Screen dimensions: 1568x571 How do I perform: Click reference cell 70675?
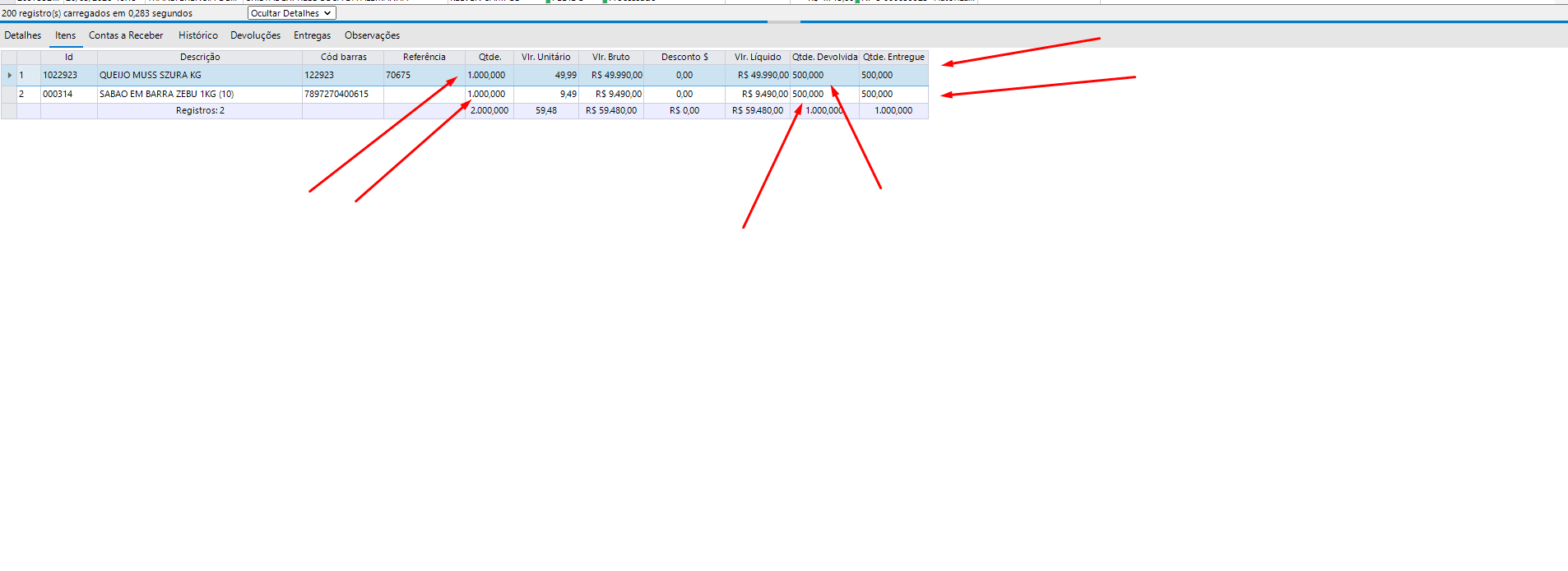(424, 75)
